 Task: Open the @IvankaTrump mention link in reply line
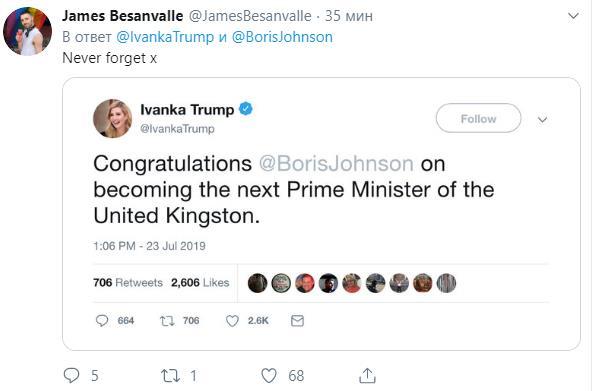pos(165,37)
